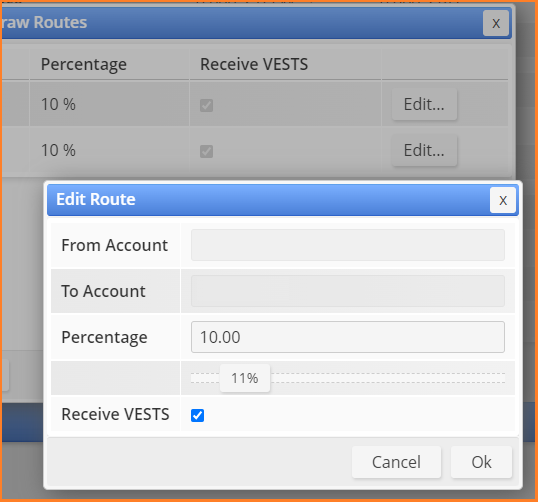Open Edit... for the first route row
This screenshot has height=502, width=538.
(424, 104)
